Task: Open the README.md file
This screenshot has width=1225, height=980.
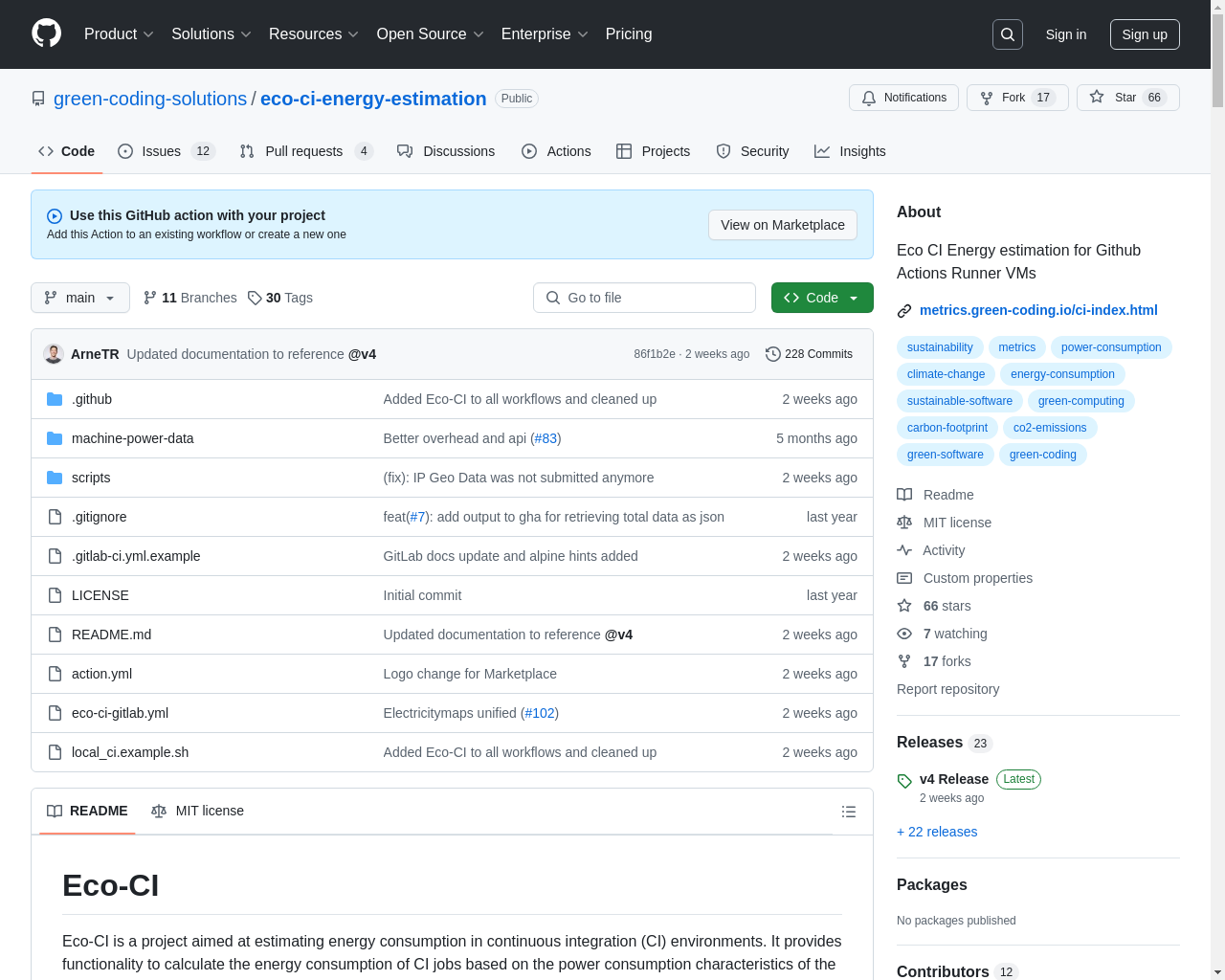Action: pyautogui.click(x=111, y=635)
